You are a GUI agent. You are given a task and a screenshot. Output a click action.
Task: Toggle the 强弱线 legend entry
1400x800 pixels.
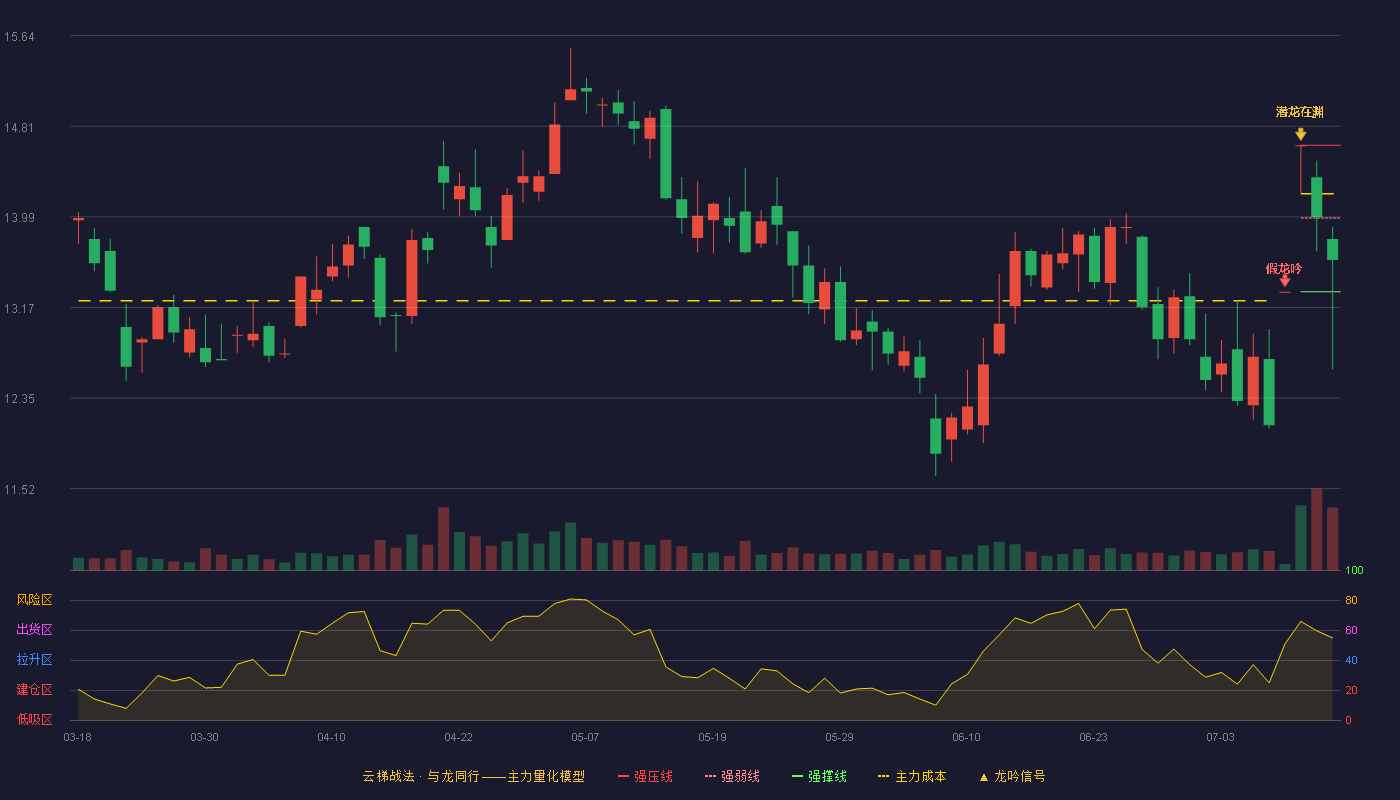pyautogui.click(x=732, y=776)
